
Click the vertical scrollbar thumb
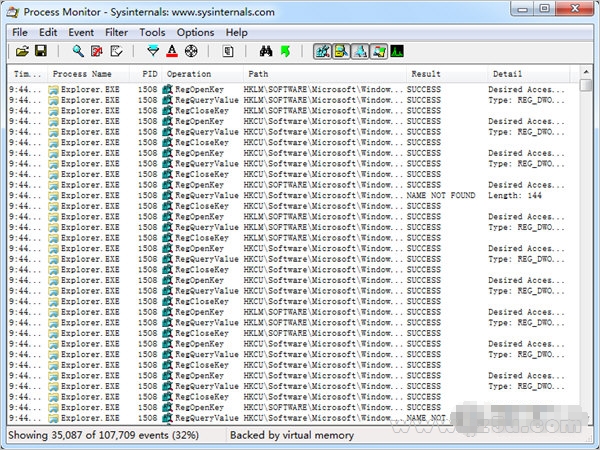[586, 85]
